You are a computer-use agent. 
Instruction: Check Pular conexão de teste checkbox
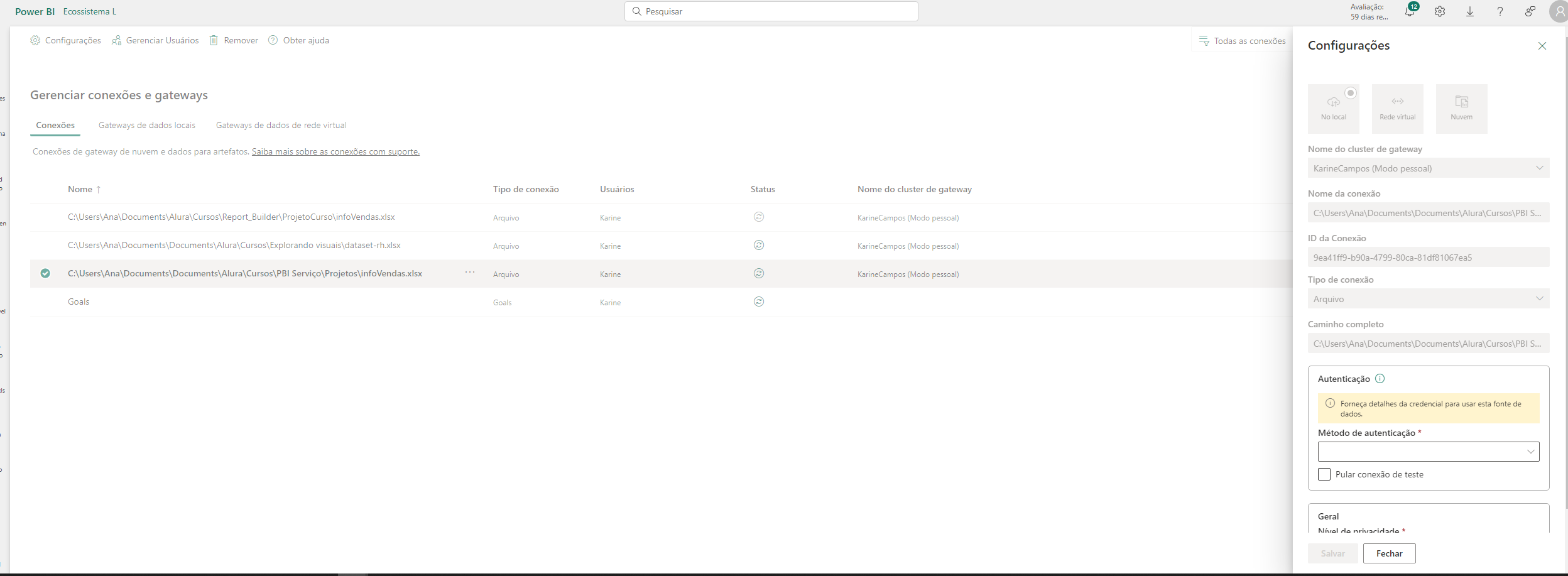tap(1324, 474)
